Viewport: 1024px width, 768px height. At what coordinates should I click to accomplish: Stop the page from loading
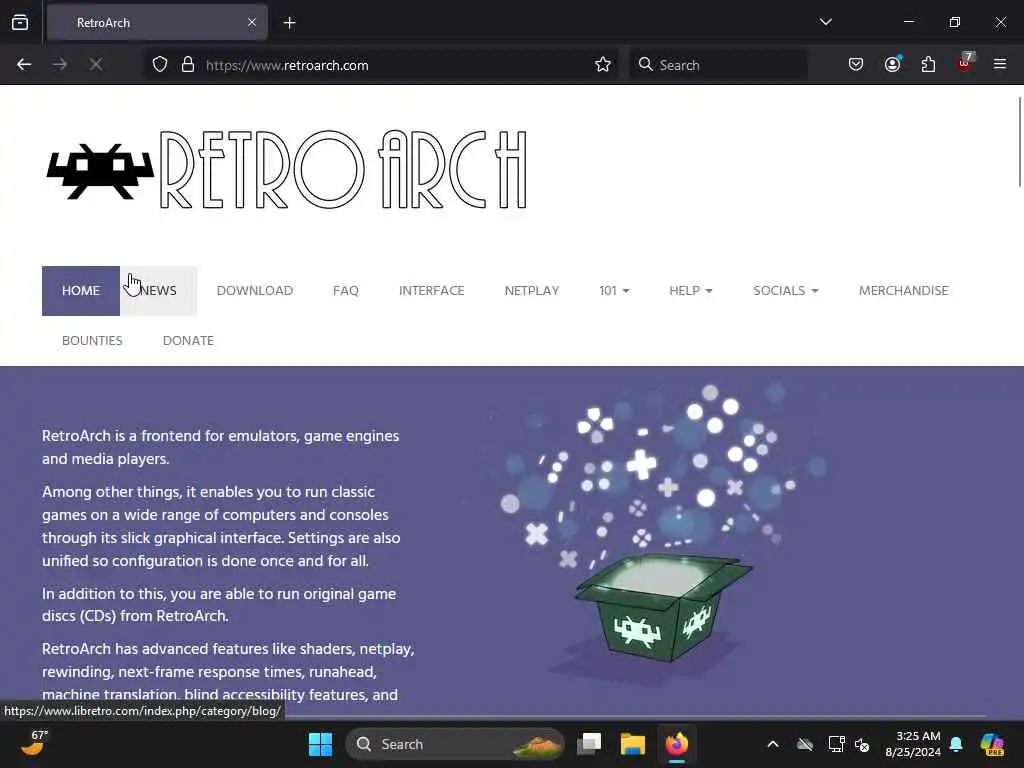click(x=96, y=65)
